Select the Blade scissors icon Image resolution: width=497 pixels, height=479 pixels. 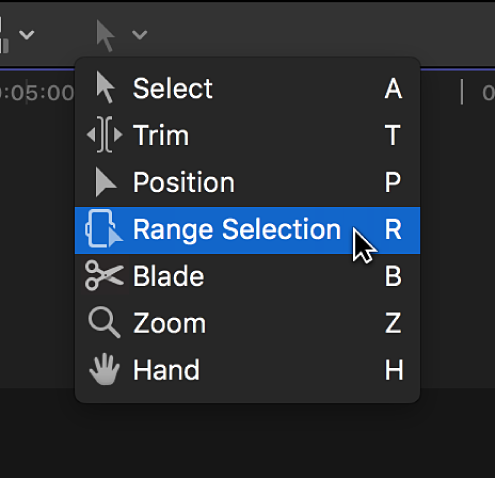pyautogui.click(x=104, y=276)
